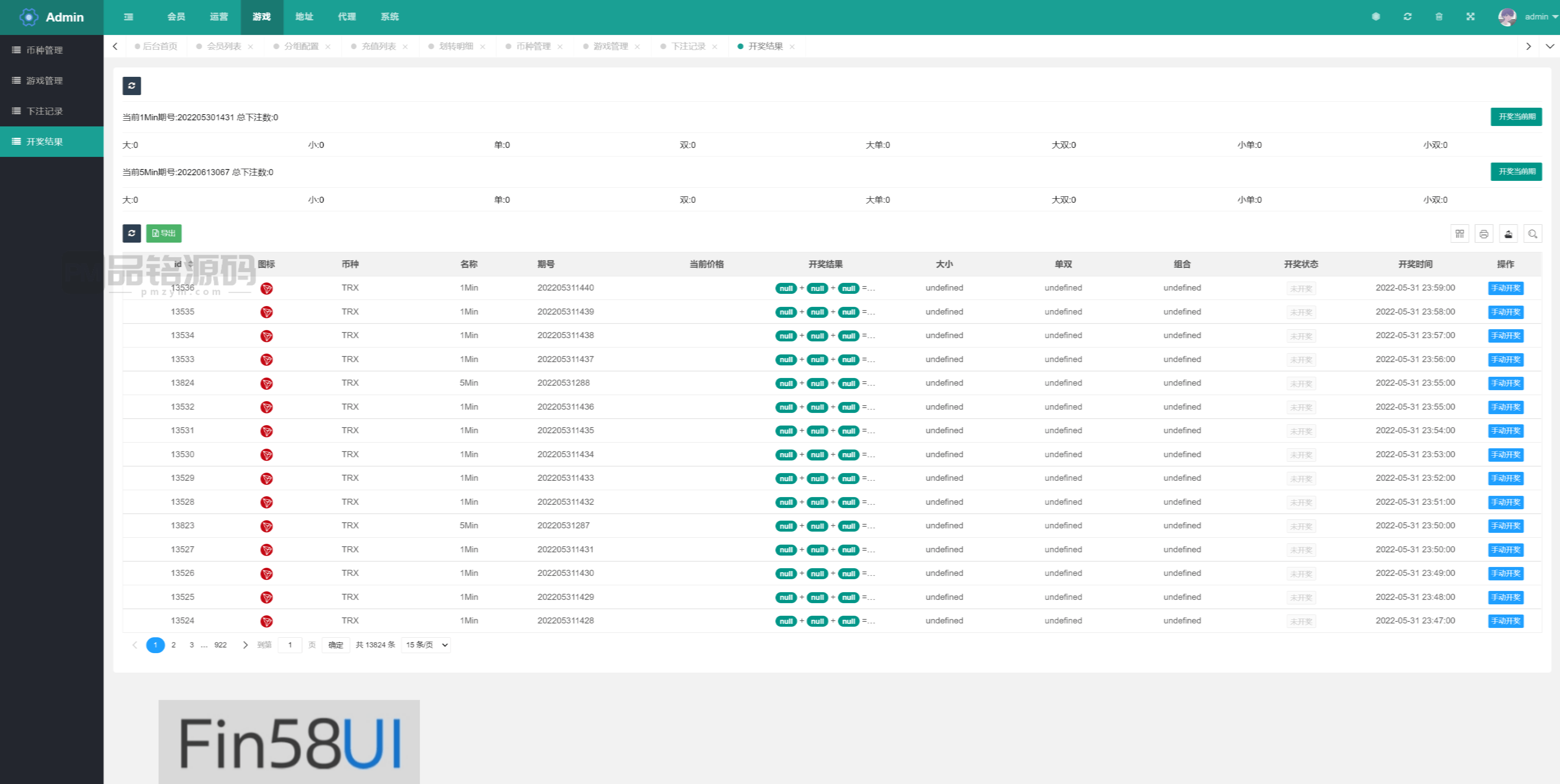Toggle fullscreen icon in top header
Screen dimensions: 1560x784
tap(1470, 17)
